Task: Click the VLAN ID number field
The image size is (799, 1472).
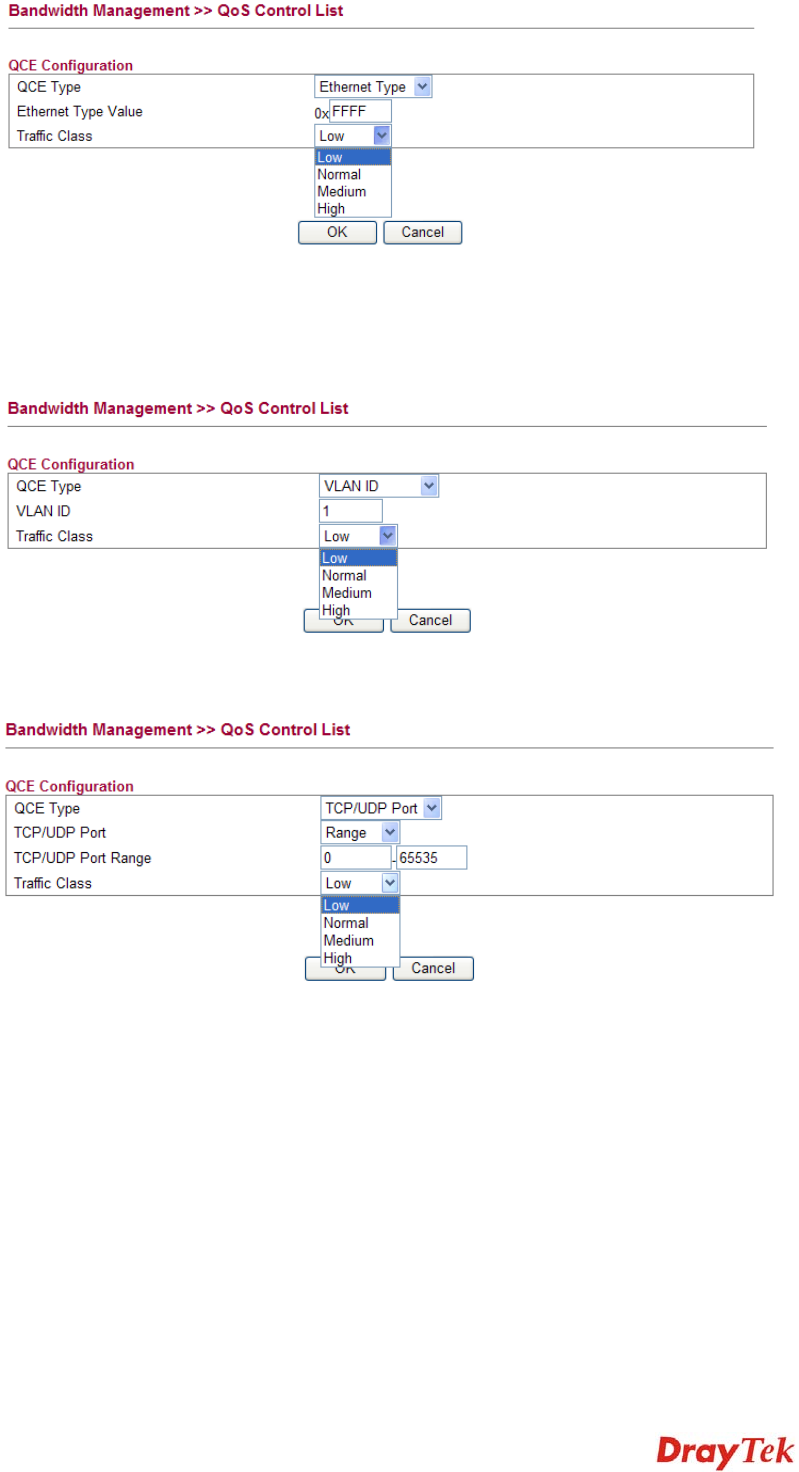Action: [x=351, y=511]
